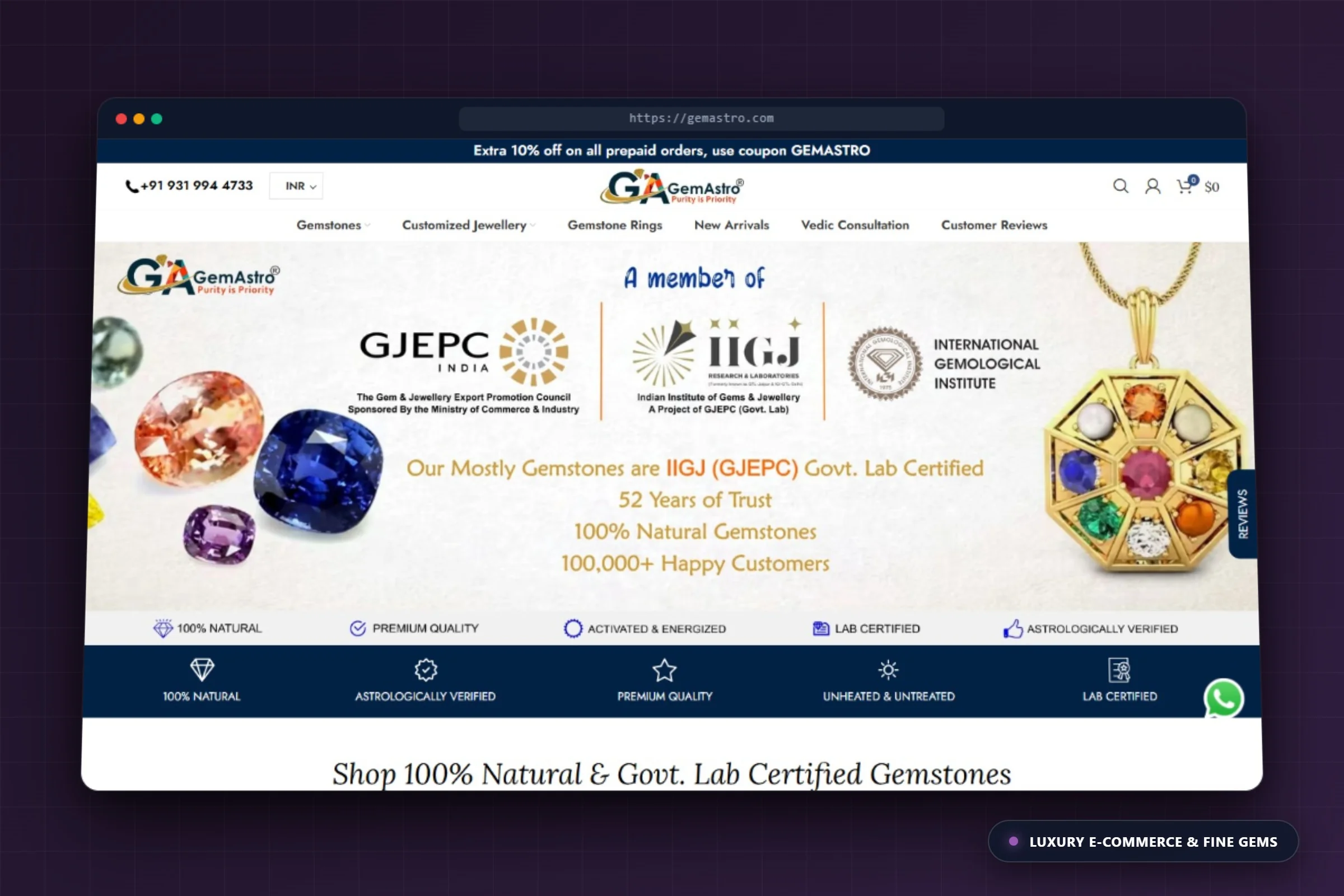This screenshot has height=896, width=1344.
Task: Open the search magnifier icon
Action: pyautogui.click(x=1121, y=186)
